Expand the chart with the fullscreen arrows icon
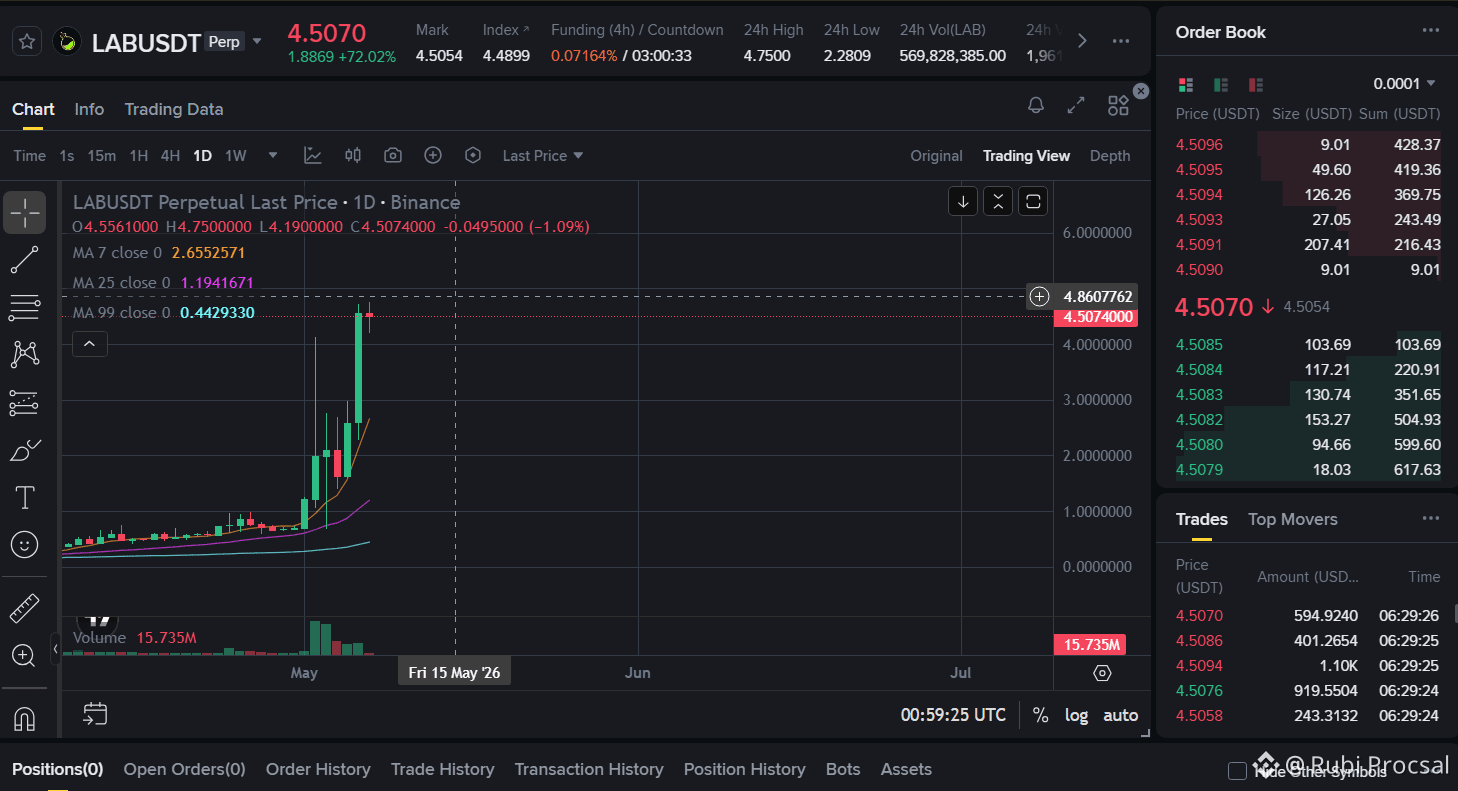 [1076, 106]
